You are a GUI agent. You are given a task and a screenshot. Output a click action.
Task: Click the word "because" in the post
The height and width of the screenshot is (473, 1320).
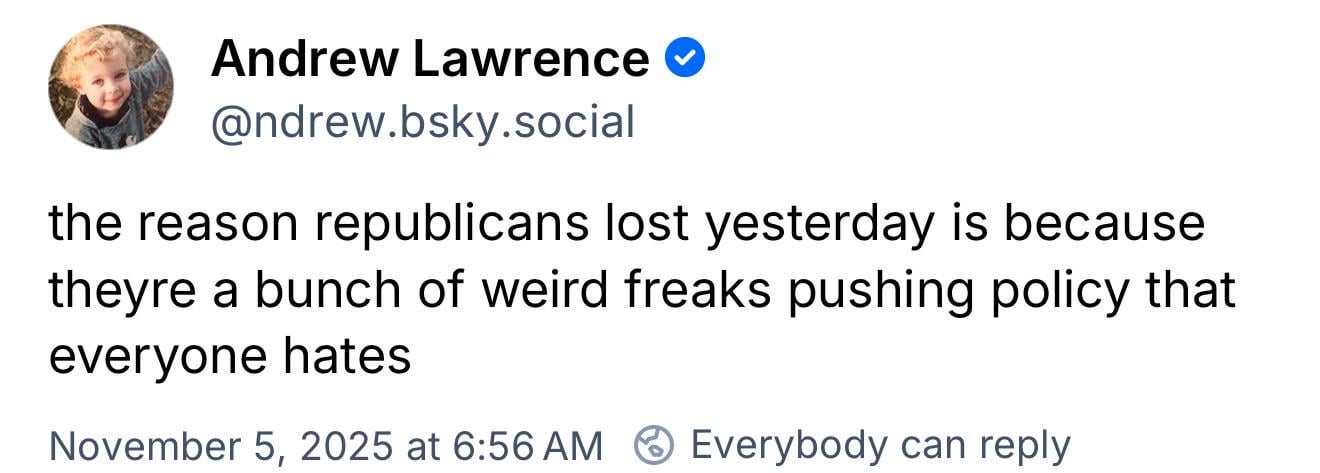tap(1104, 224)
